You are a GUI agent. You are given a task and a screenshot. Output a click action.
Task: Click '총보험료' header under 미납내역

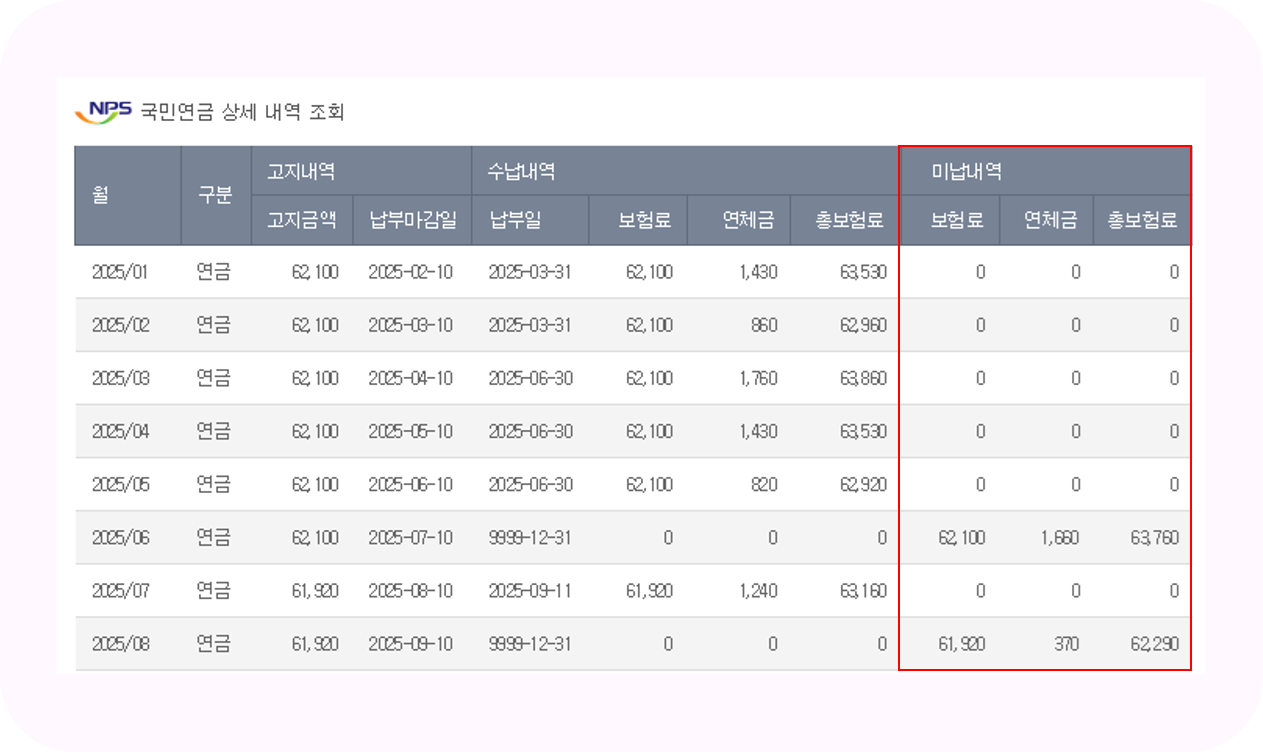1144,221
